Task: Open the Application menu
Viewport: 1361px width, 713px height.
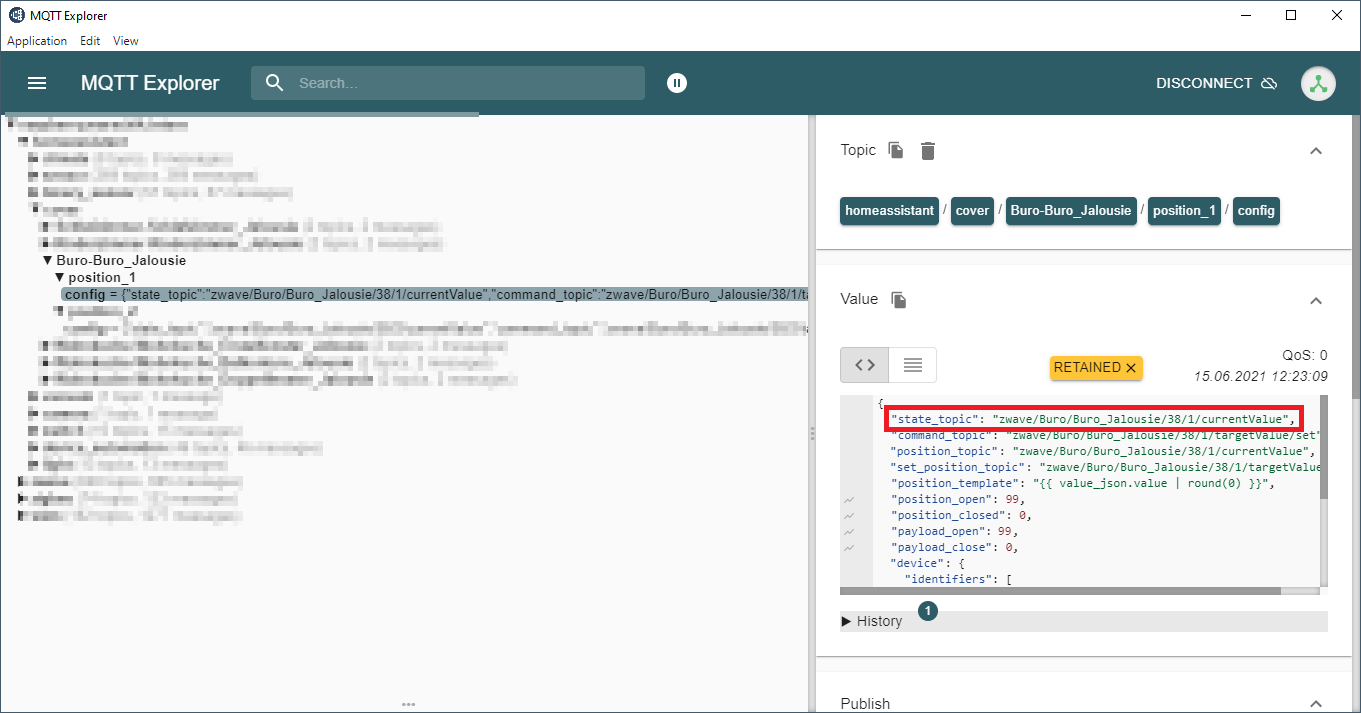Action: 37,40
